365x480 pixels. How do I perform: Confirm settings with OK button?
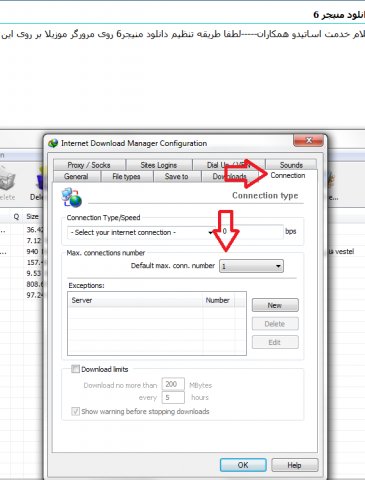pyautogui.click(x=243, y=465)
